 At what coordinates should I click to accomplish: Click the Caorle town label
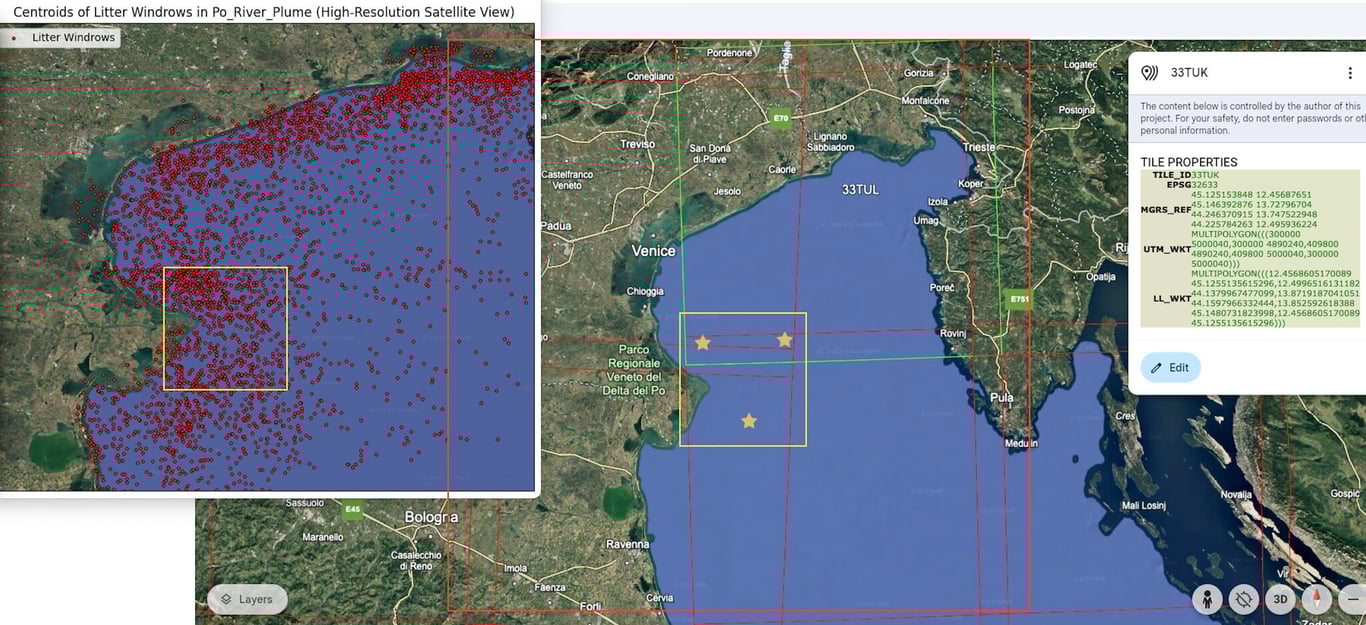click(x=782, y=170)
